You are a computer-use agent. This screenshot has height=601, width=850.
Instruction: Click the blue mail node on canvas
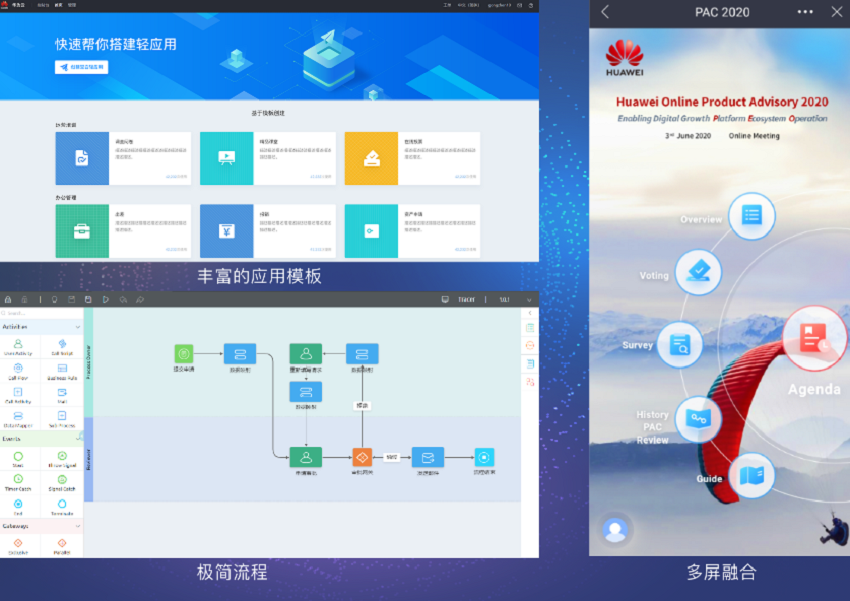pyautogui.click(x=428, y=457)
